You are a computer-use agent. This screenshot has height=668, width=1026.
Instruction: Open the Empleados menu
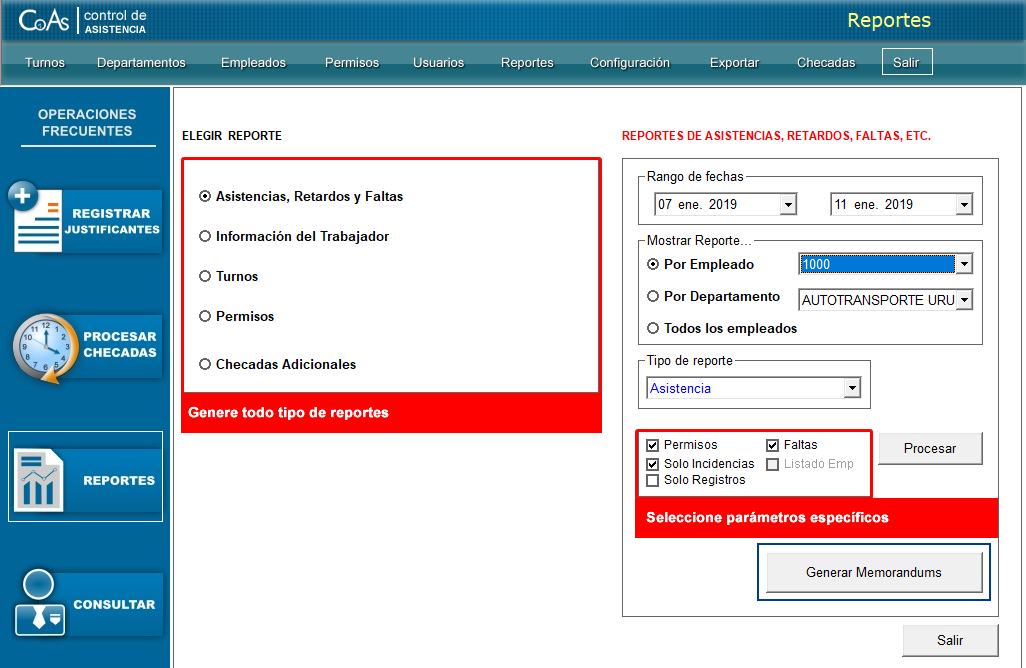[253, 62]
